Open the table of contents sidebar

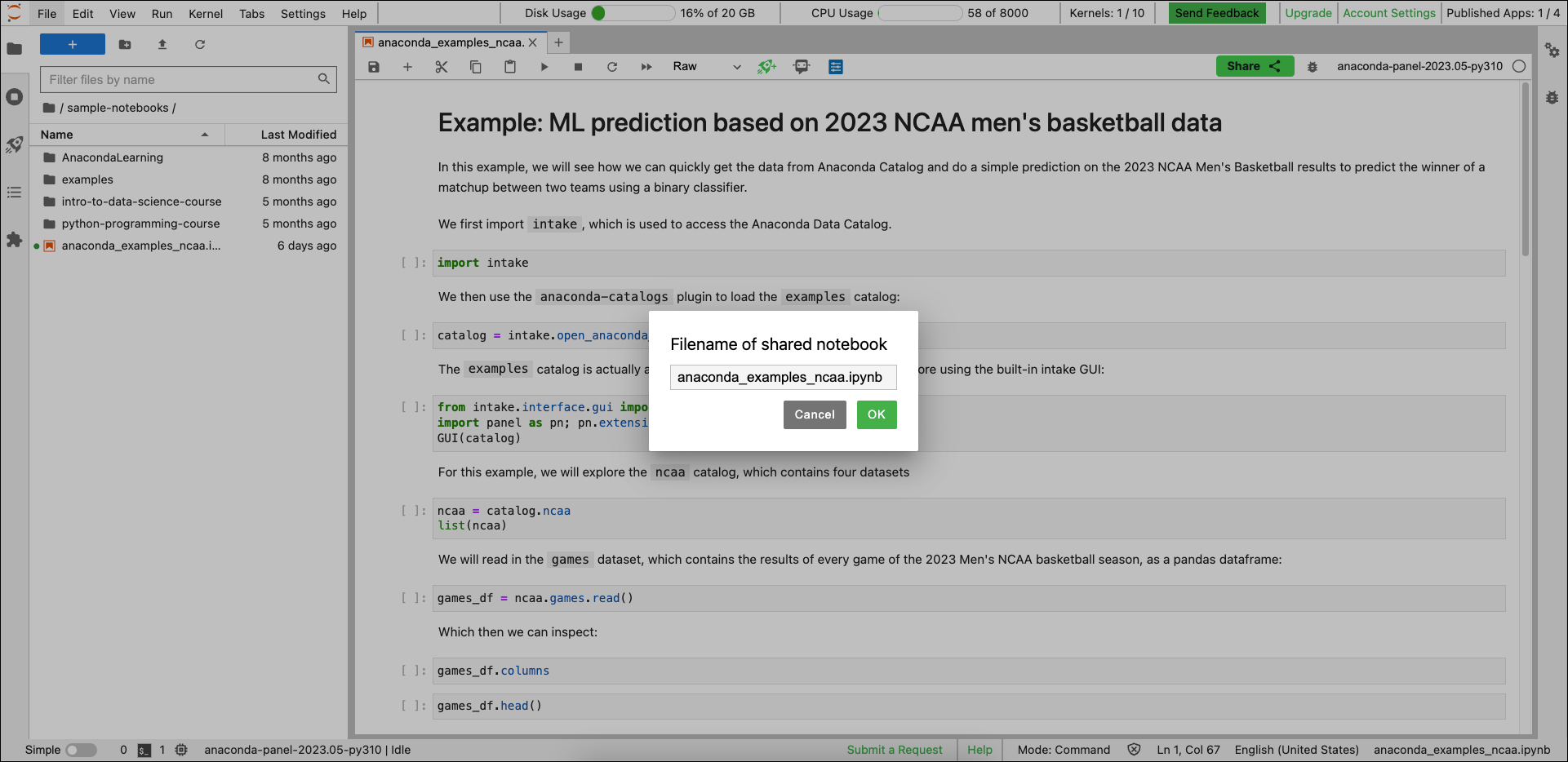pos(14,193)
